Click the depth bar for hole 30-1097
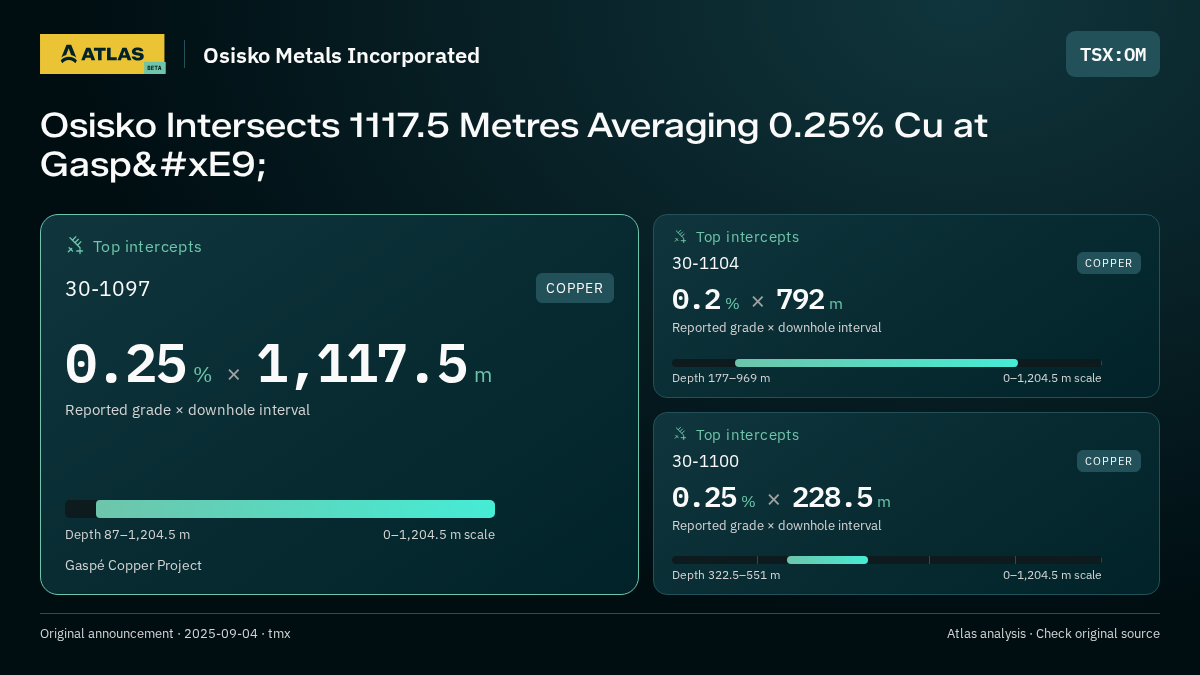Image resolution: width=1200 pixels, height=675 pixels. coord(280,509)
